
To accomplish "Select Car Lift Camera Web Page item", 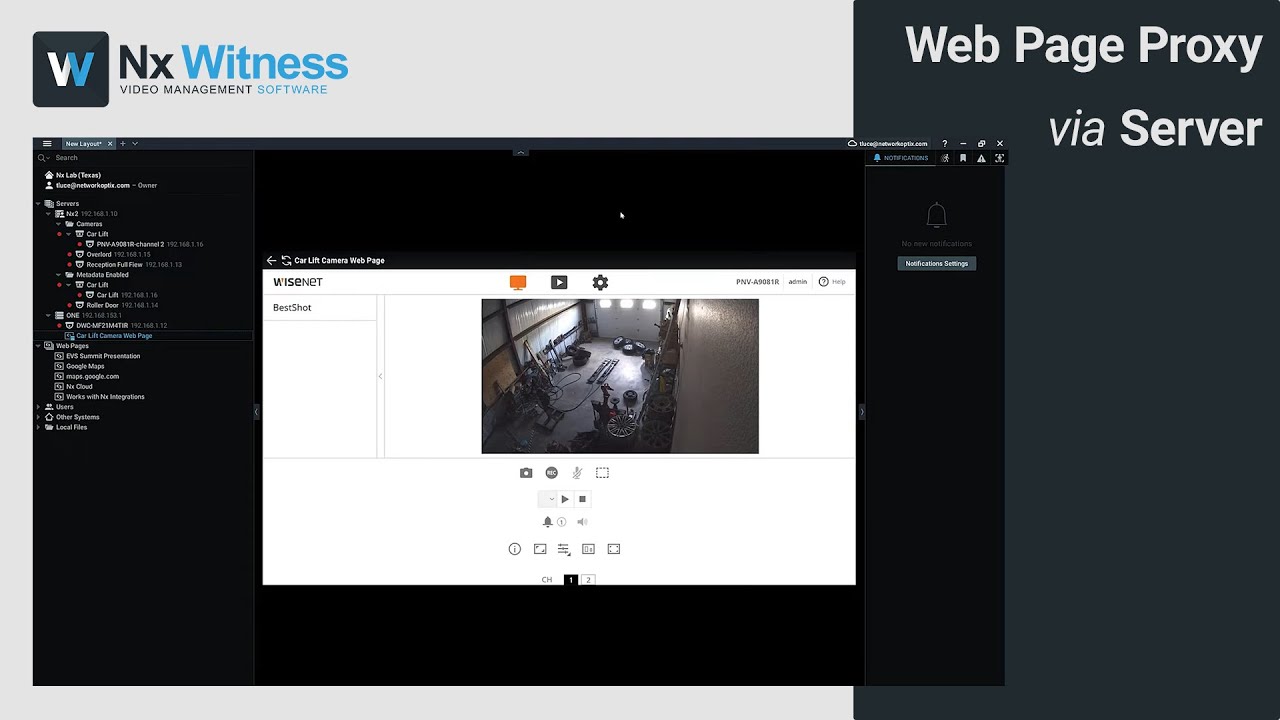I will point(108,336).
